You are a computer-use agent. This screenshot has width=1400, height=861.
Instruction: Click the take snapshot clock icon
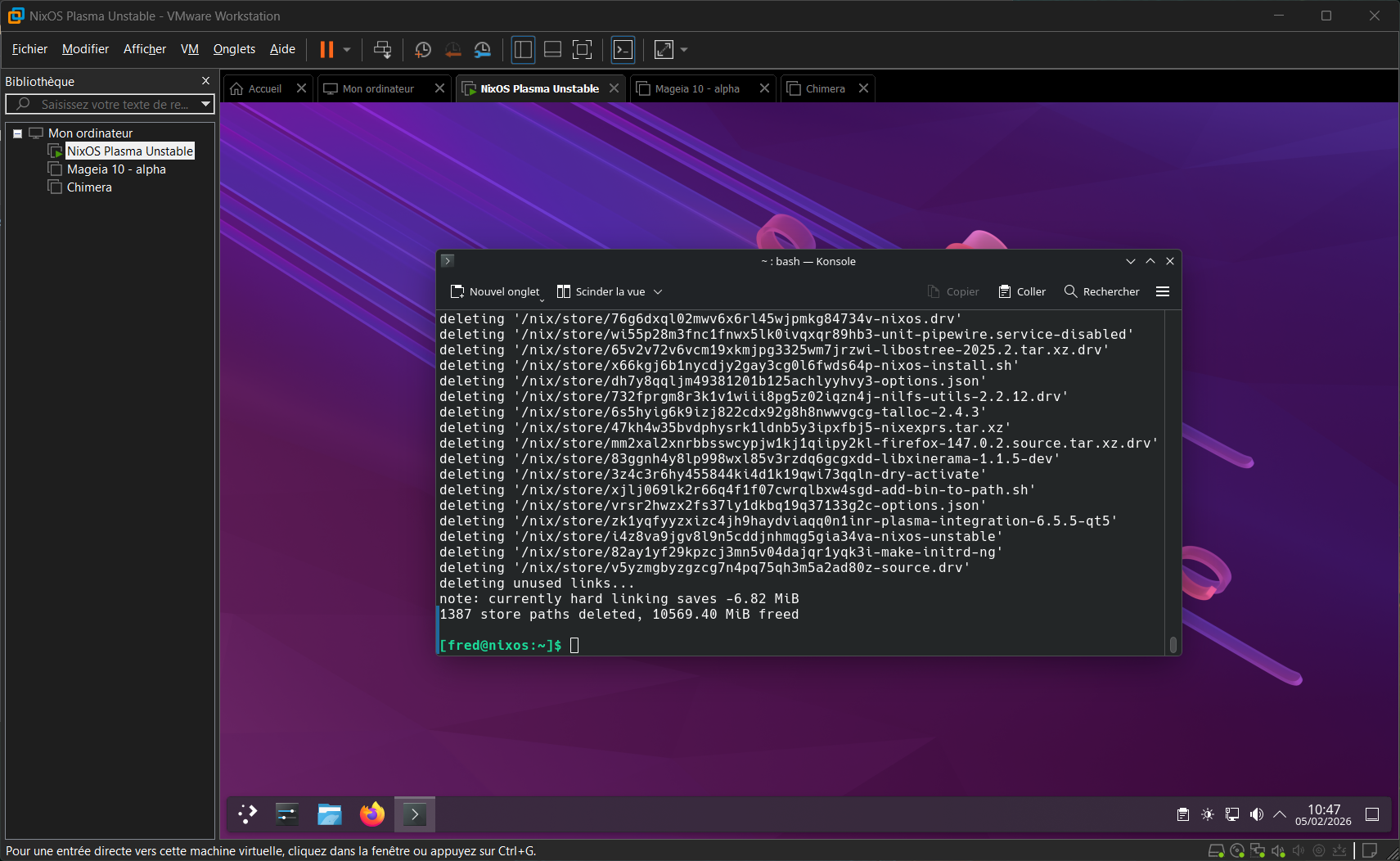423,50
